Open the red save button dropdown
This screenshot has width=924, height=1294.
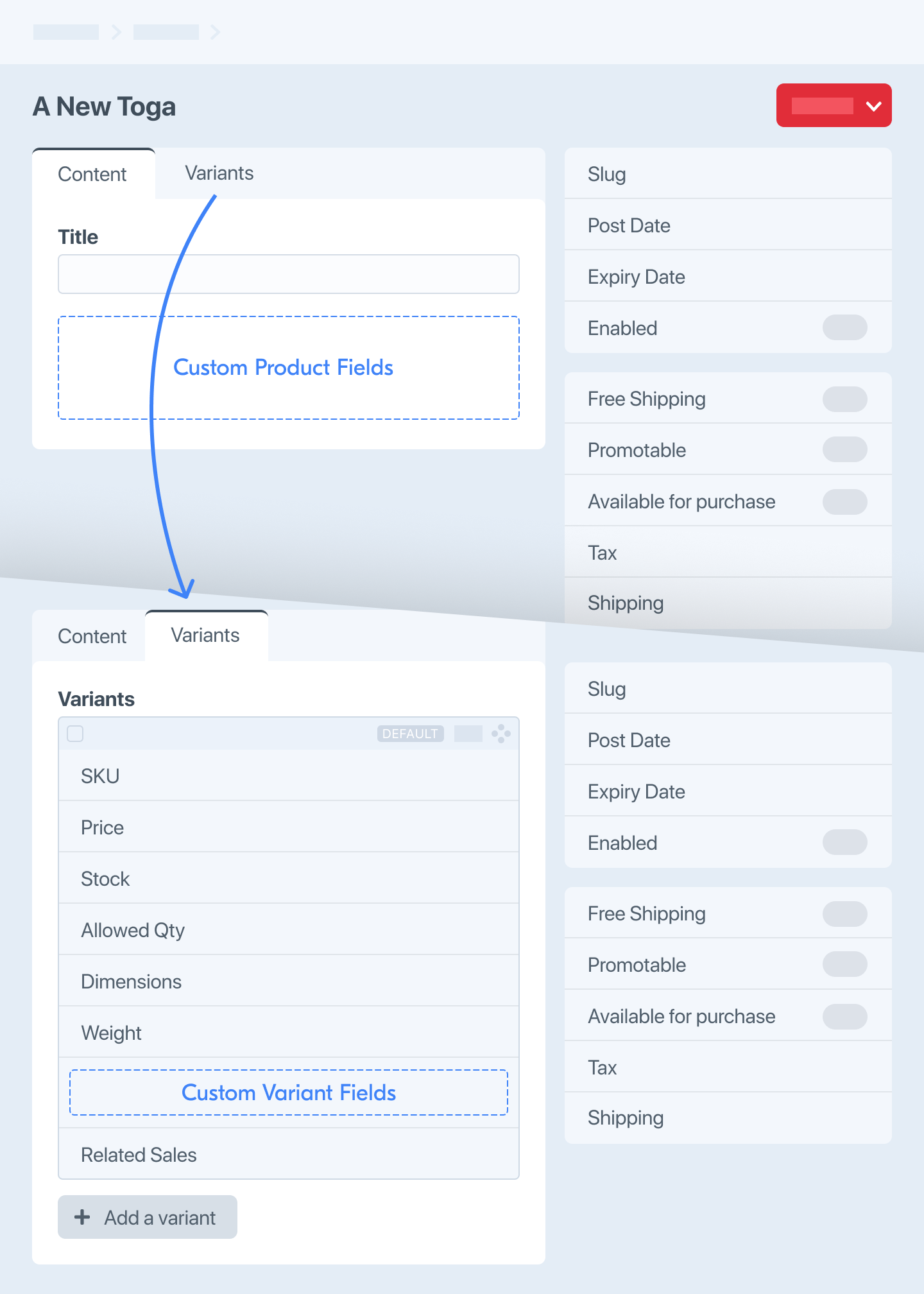pyautogui.click(x=873, y=105)
